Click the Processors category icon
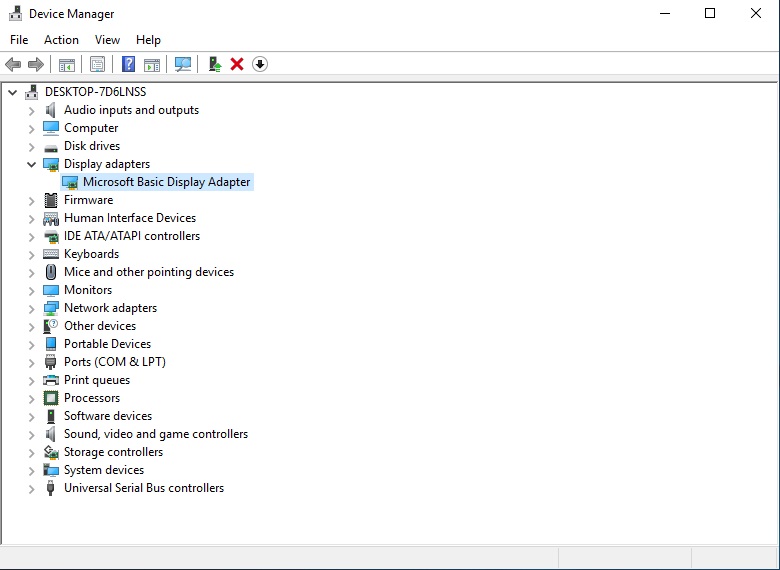 click(51, 398)
